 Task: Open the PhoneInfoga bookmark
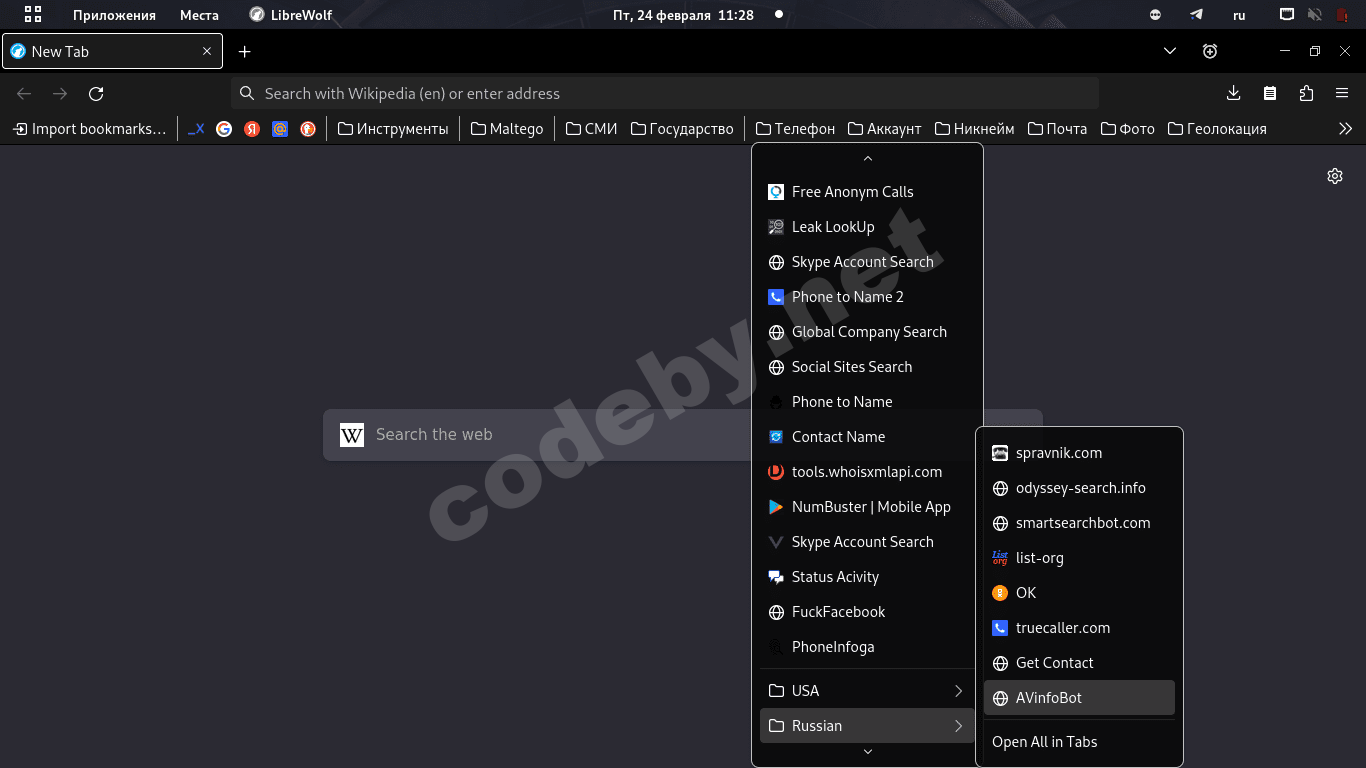(x=867, y=647)
